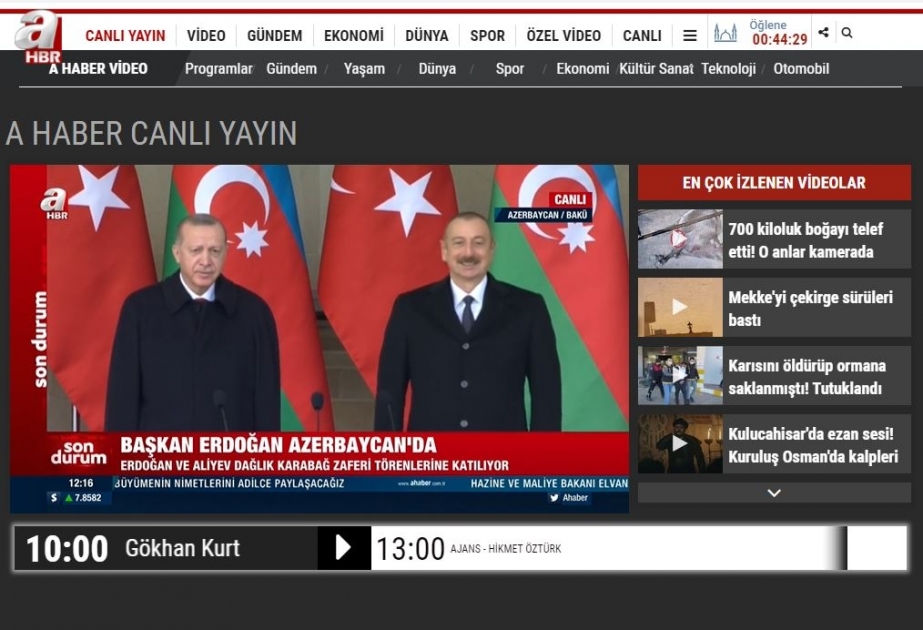Open search with magnifier icon

coord(847,32)
